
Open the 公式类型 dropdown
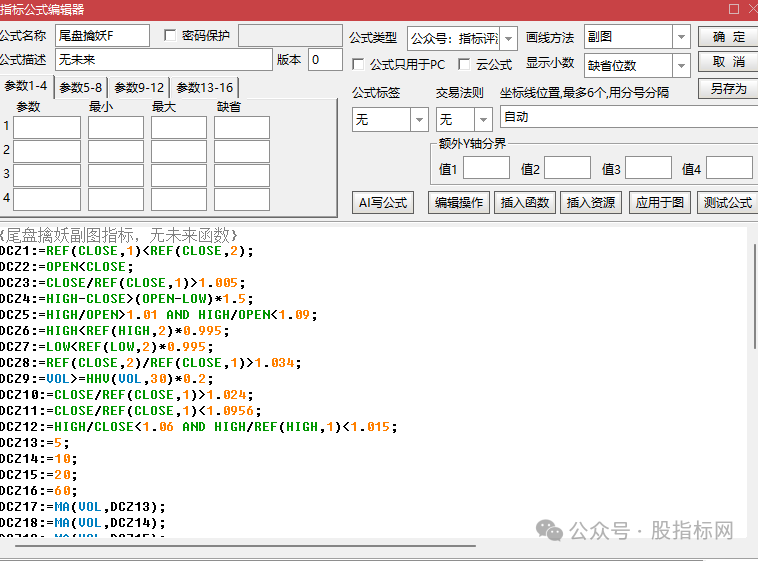pos(508,38)
